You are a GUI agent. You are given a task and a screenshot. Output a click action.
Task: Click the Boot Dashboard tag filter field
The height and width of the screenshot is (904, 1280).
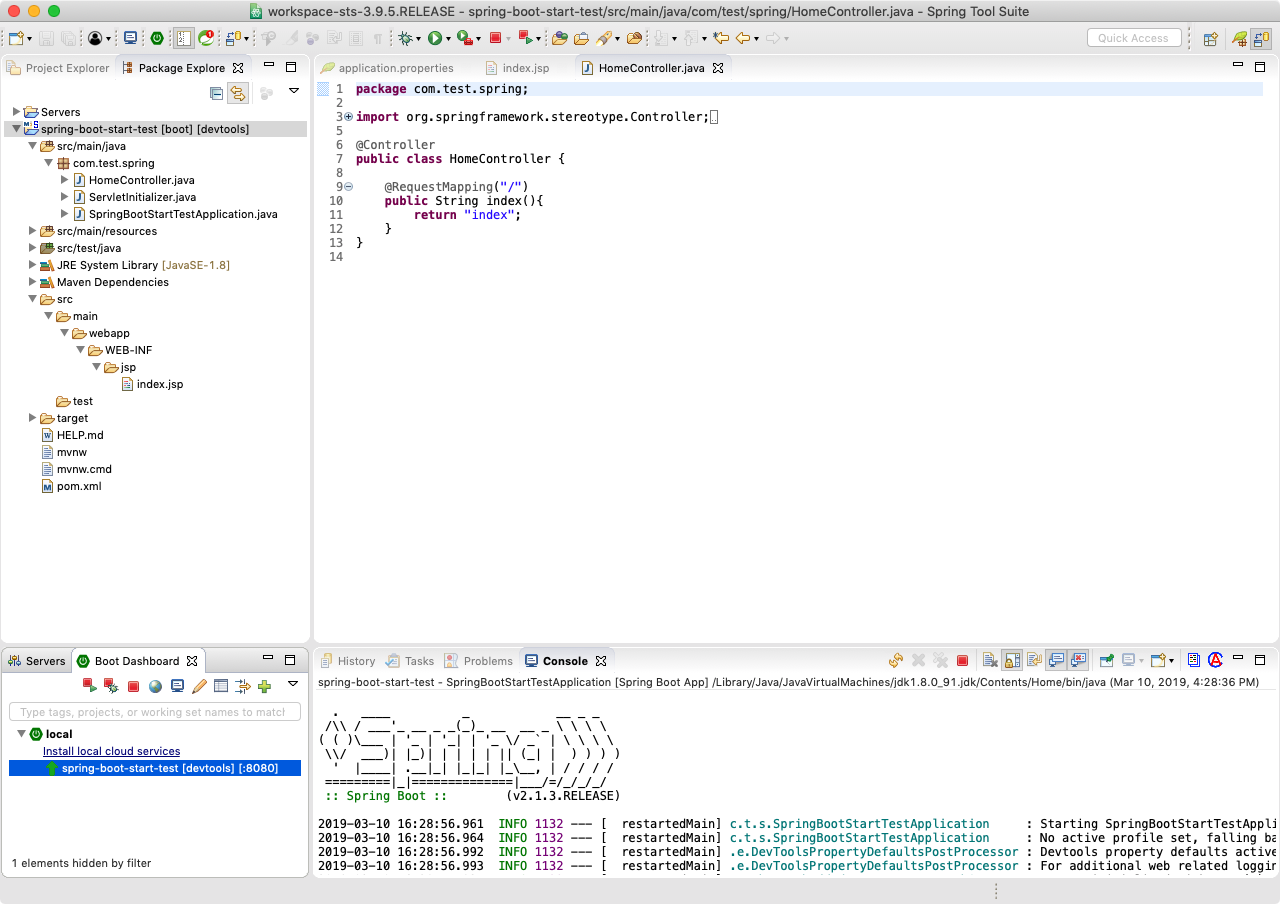pos(154,712)
